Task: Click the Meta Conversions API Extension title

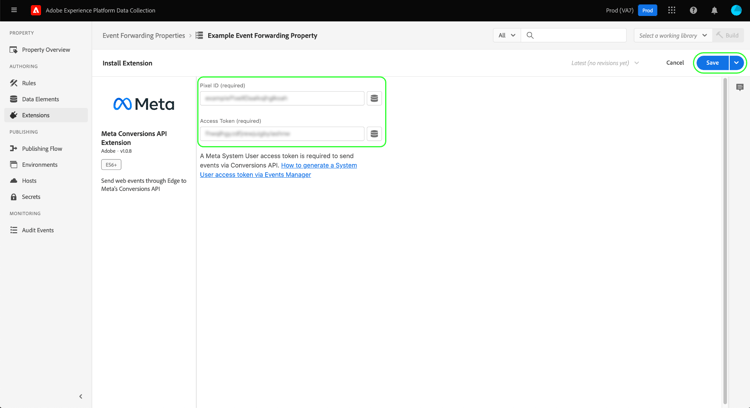Action: pos(134,138)
